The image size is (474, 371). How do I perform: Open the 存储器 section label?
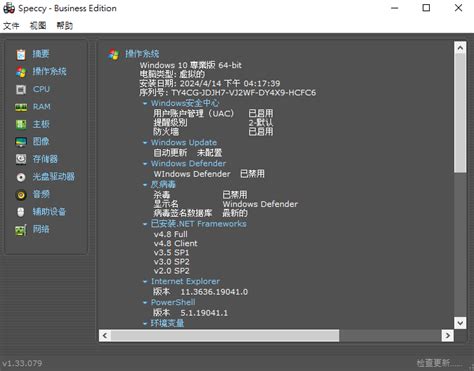(45, 159)
